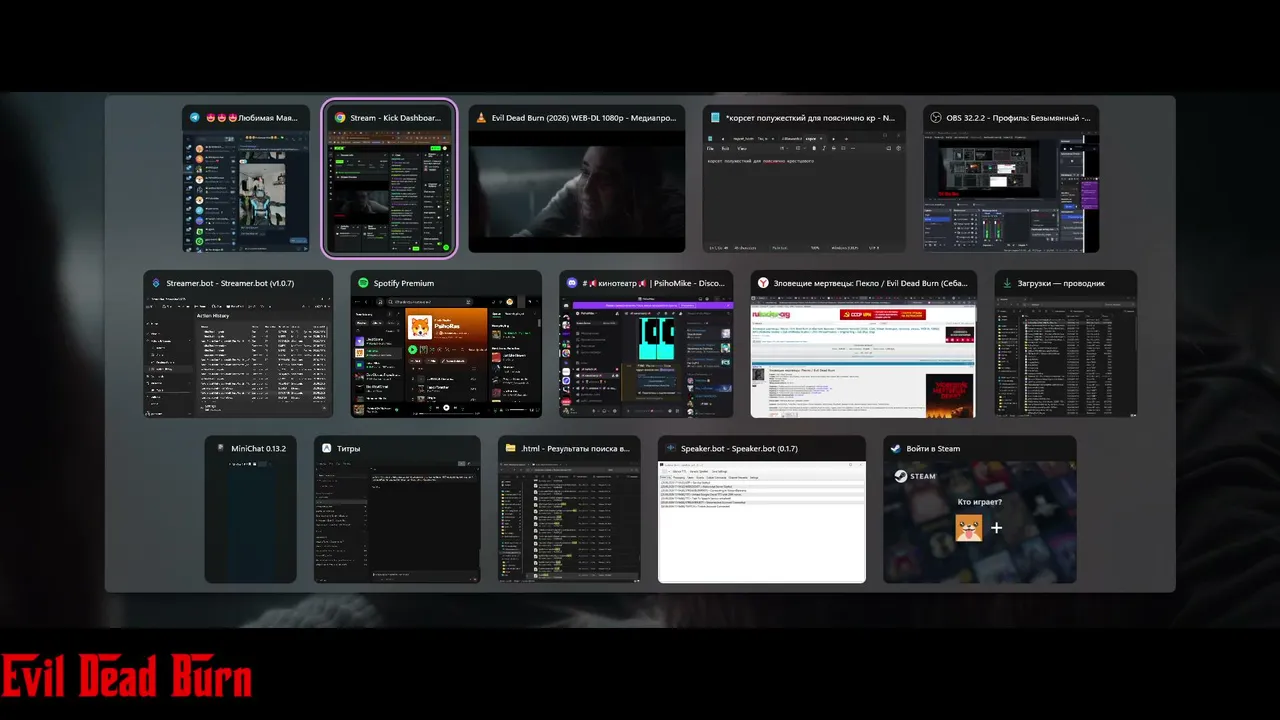Click the "MiniChat 0.13.2" title text
Screen dimensions: 1280x720
tap(259, 449)
